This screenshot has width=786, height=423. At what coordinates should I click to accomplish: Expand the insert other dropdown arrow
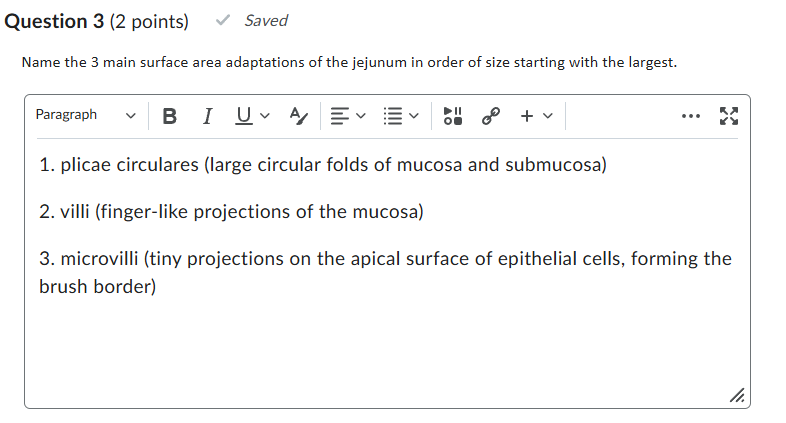[x=548, y=116]
